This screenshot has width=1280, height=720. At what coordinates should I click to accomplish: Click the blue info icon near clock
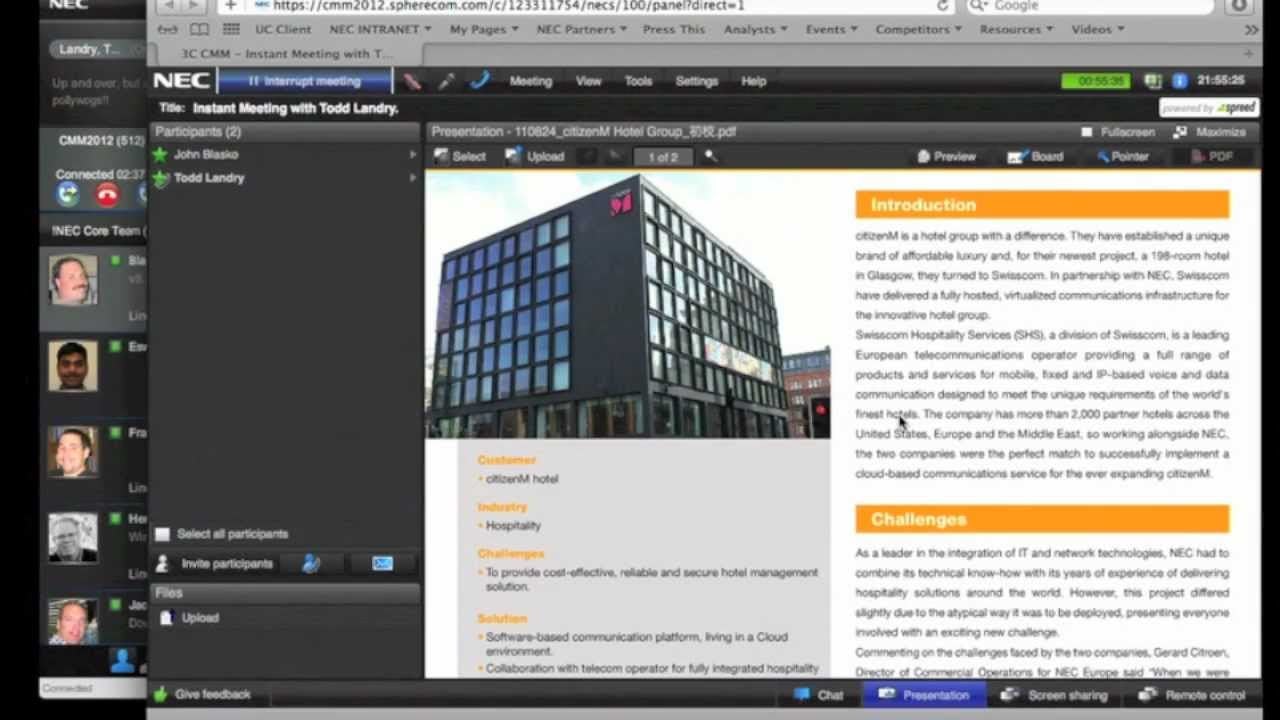(x=1179, y=81)
